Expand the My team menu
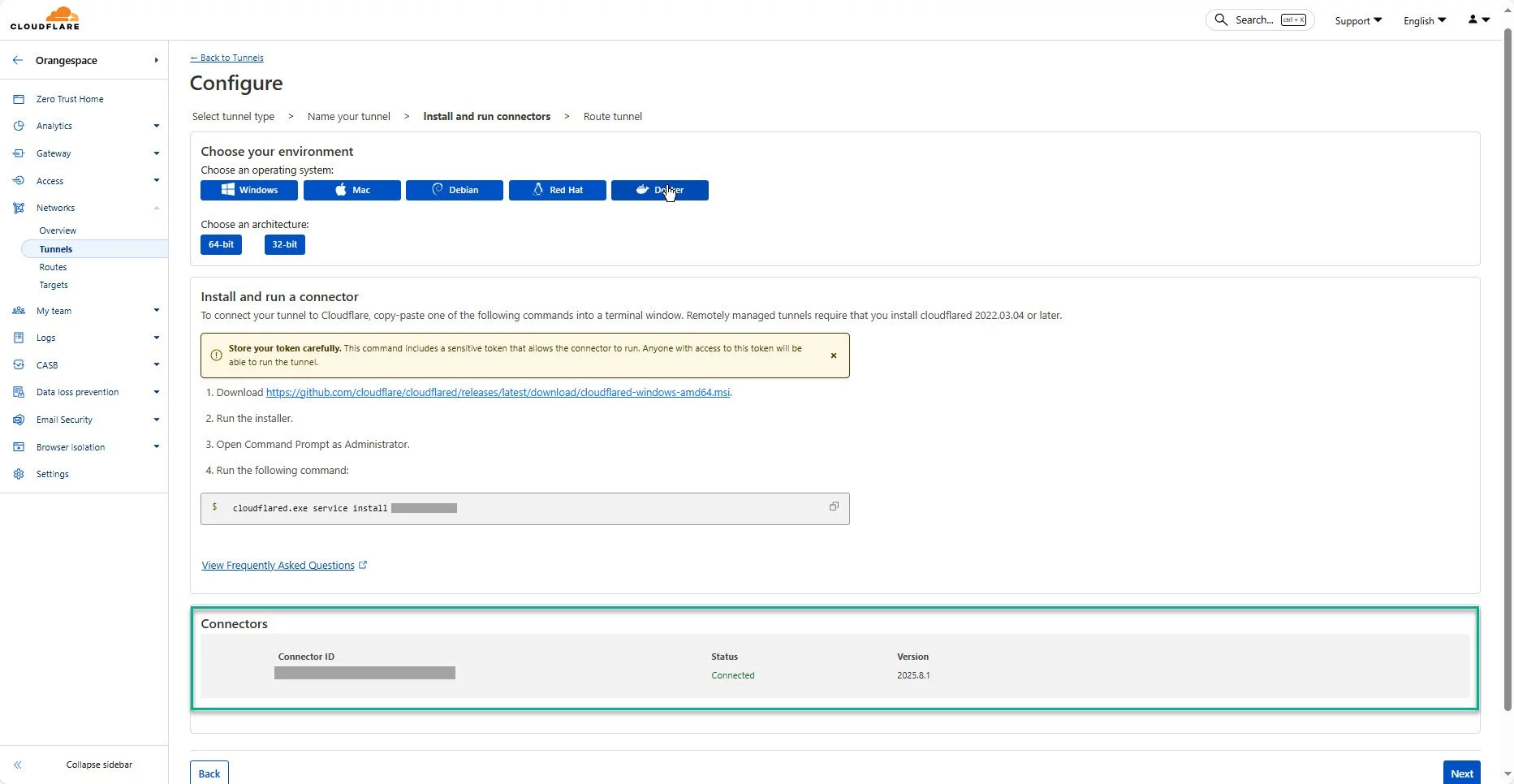Image resolution: width=1514 pixels, height=784 pixels. pyautogui.click(x=157, y=310)
